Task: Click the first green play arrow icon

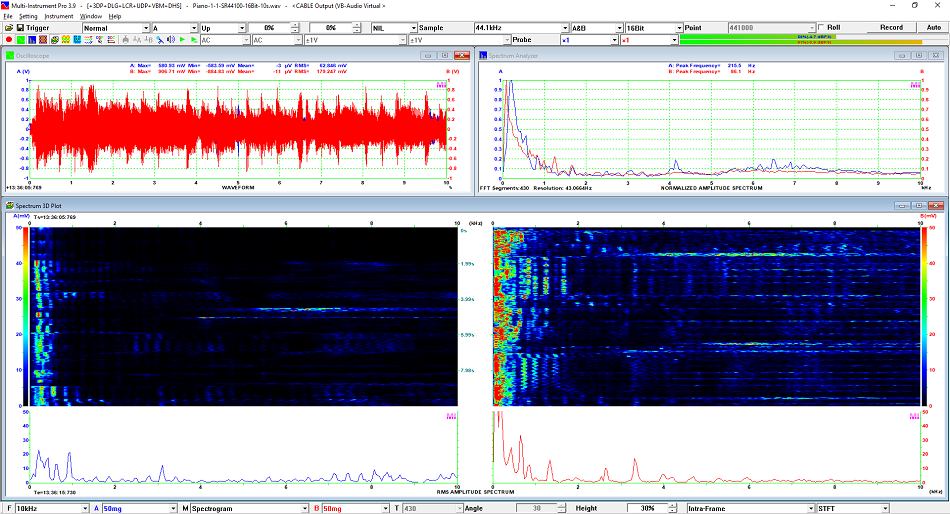Action: coord(181,40)
